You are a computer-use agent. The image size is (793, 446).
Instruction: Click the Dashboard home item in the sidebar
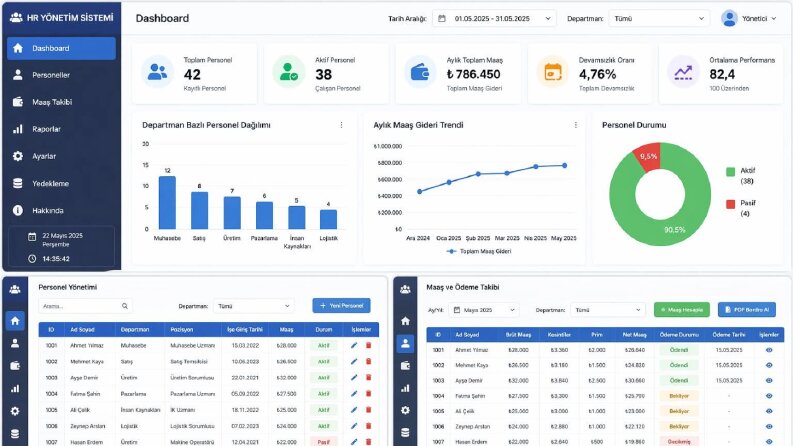pos(61,48)
